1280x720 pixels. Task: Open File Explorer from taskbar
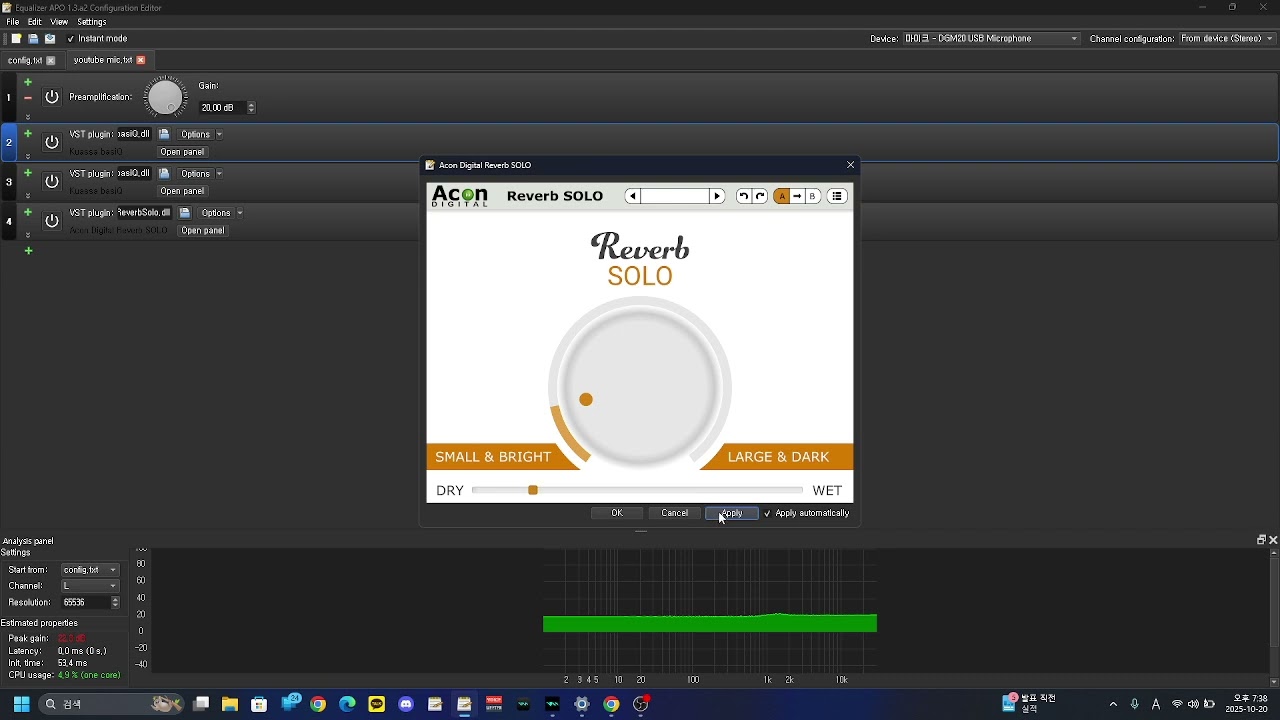[230, 704]
